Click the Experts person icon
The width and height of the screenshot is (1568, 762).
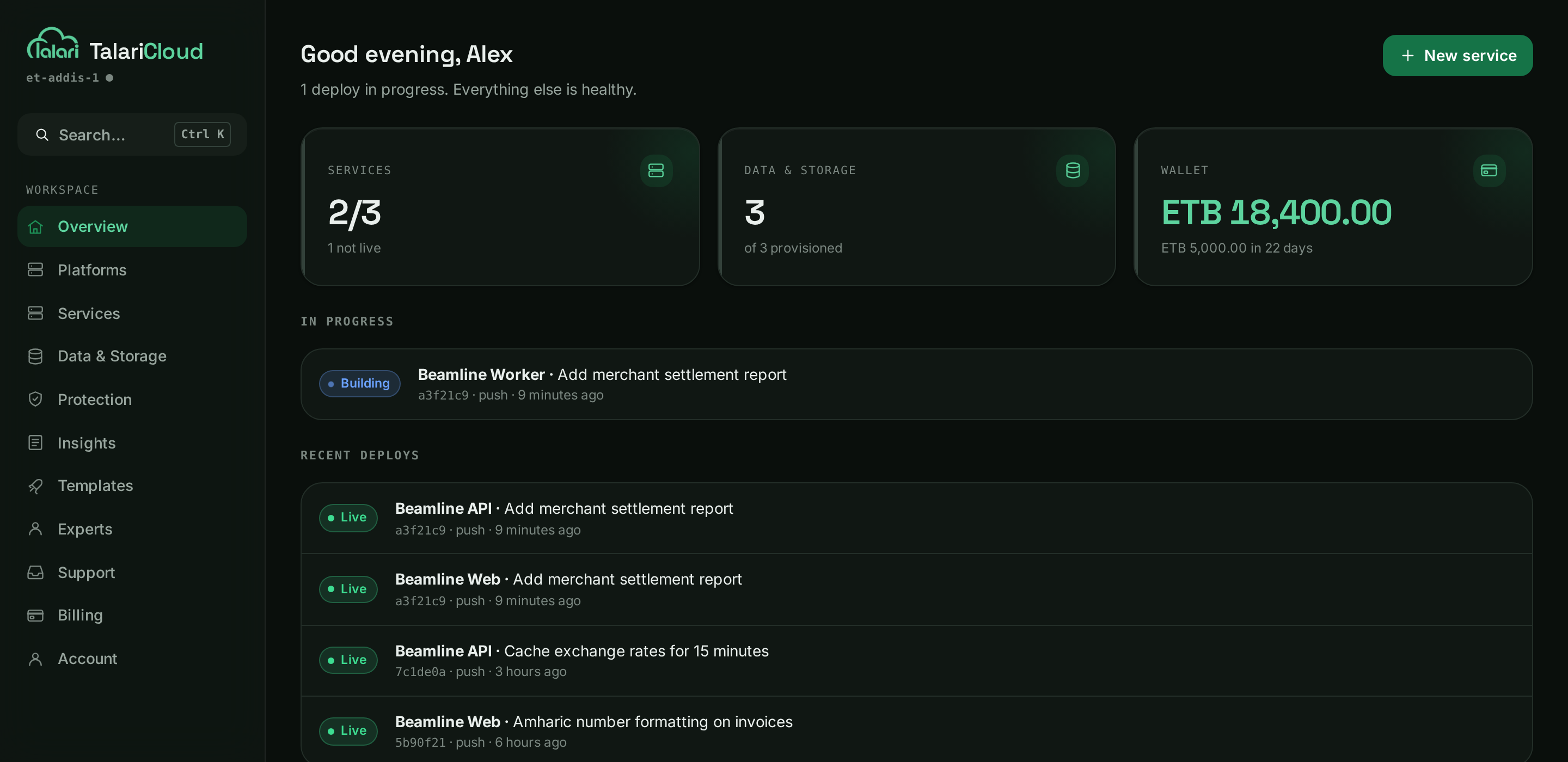(x=35, y=530)
